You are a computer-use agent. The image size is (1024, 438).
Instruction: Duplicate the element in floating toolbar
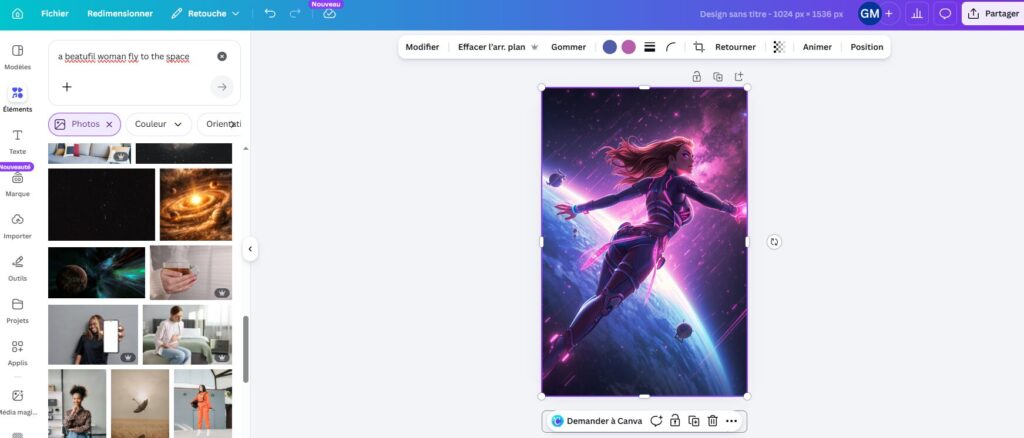coord(694,421)
